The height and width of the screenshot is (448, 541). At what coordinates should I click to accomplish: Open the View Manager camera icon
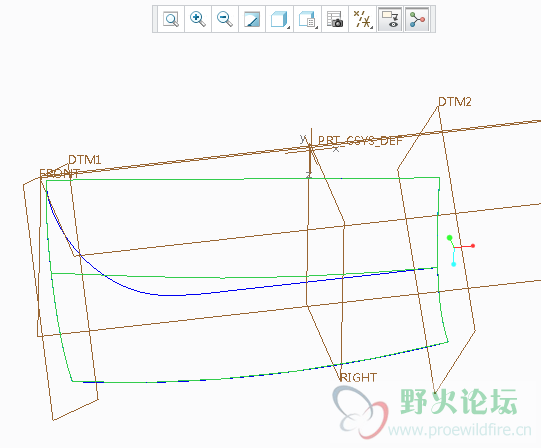[335, 19]
